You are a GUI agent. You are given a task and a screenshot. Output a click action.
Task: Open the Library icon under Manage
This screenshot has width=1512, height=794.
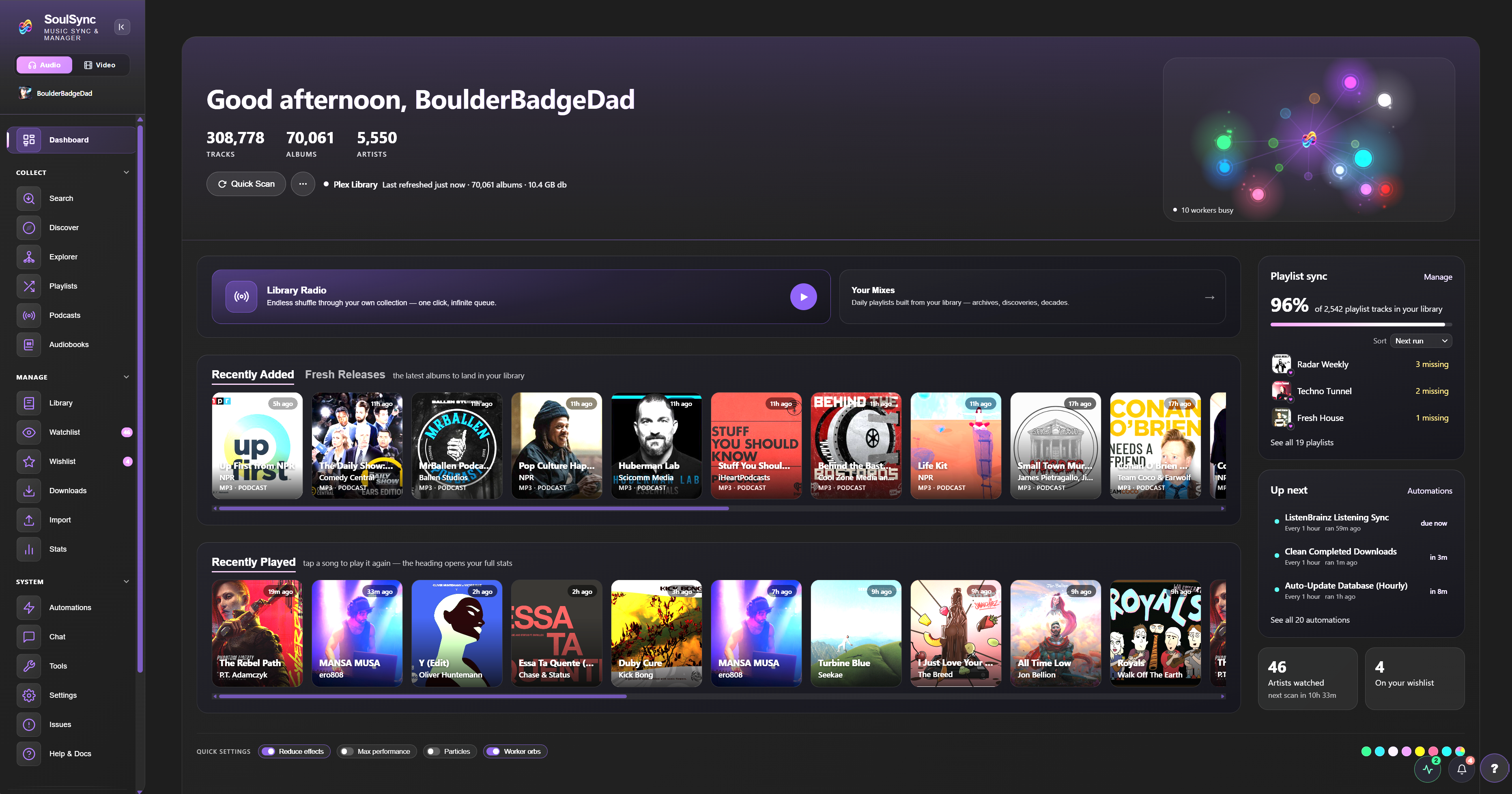29,403
